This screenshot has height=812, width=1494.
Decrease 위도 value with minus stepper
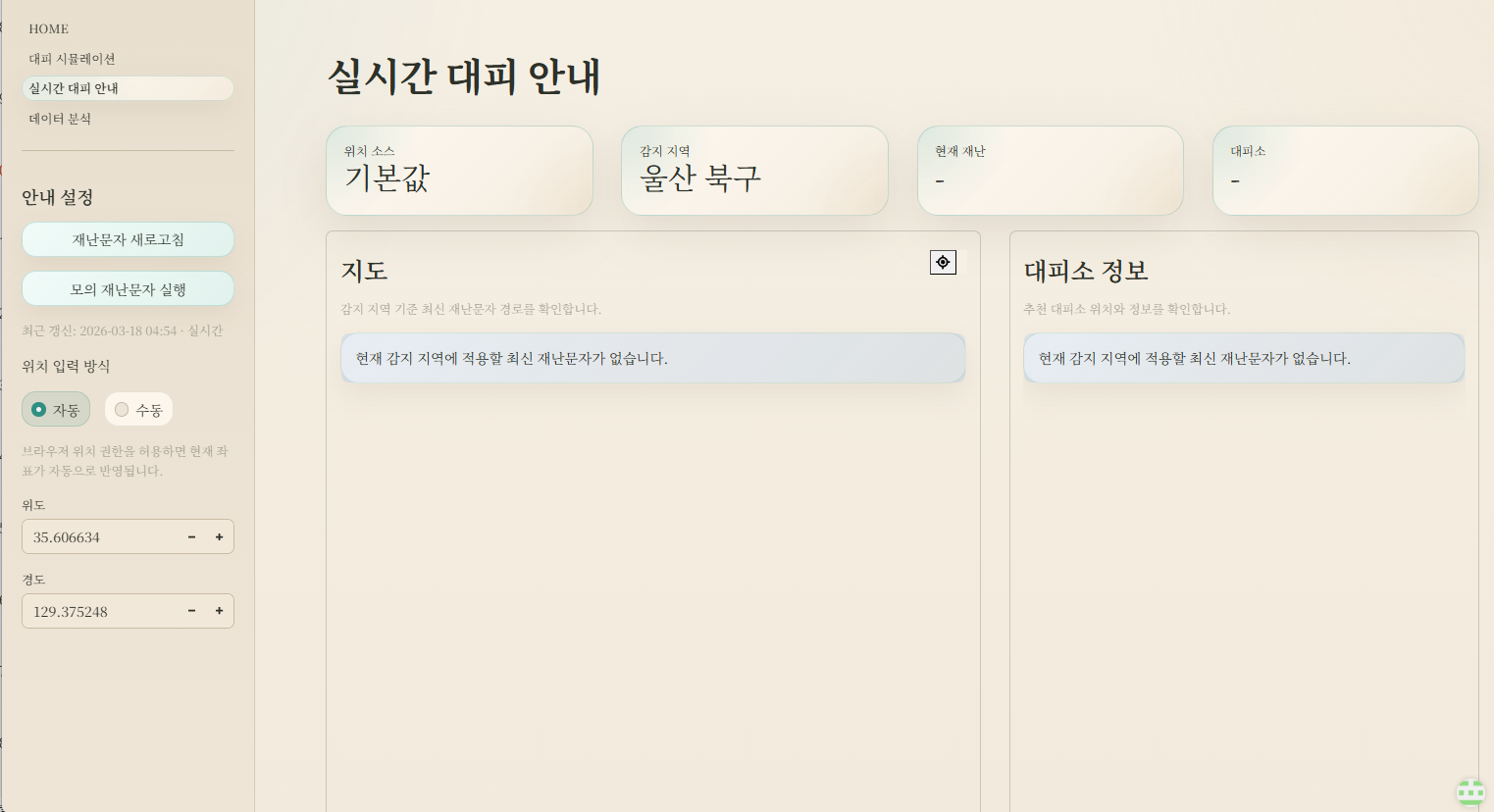click(191, 537)
